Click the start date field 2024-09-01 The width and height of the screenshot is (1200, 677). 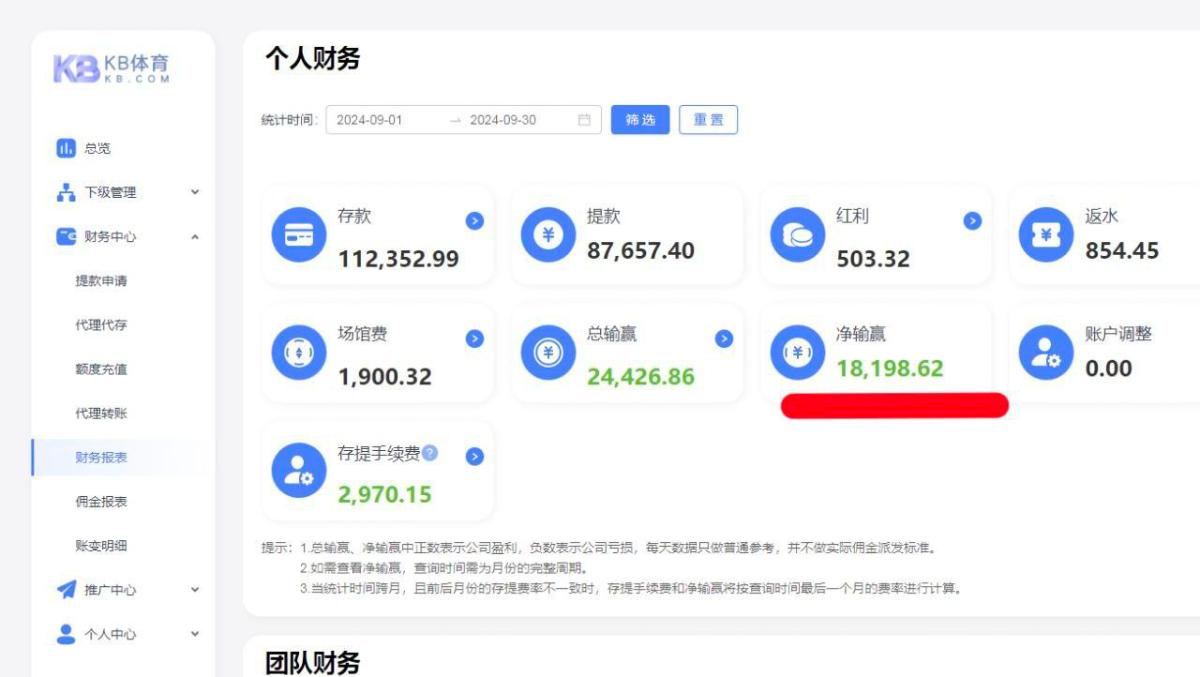pos(370,120)
